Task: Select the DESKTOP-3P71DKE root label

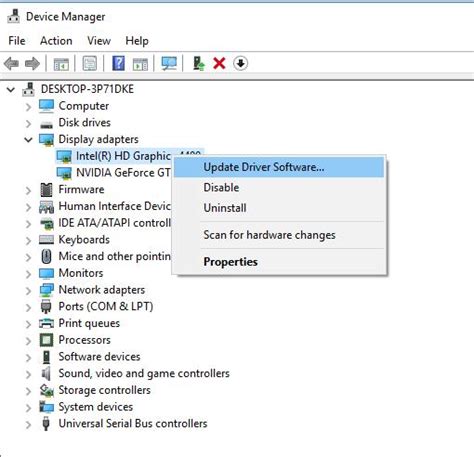Action: (x=87, y=89)
